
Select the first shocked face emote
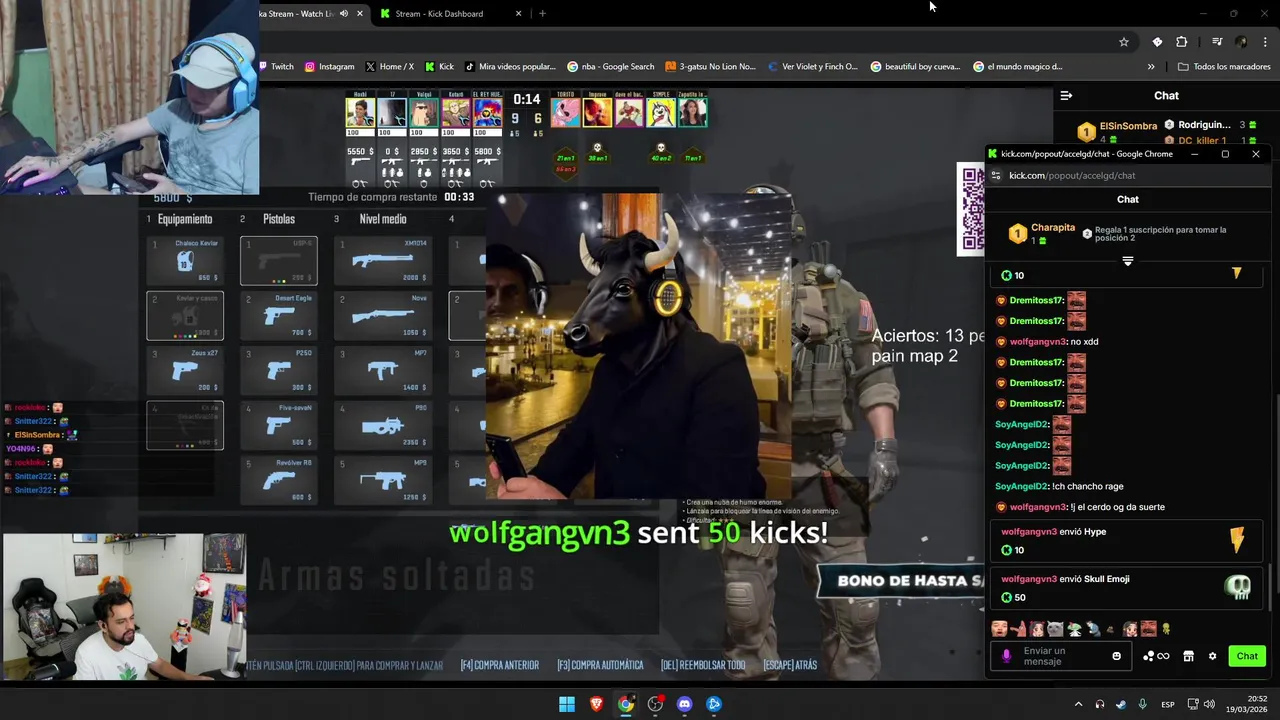(x=999, y=629)
